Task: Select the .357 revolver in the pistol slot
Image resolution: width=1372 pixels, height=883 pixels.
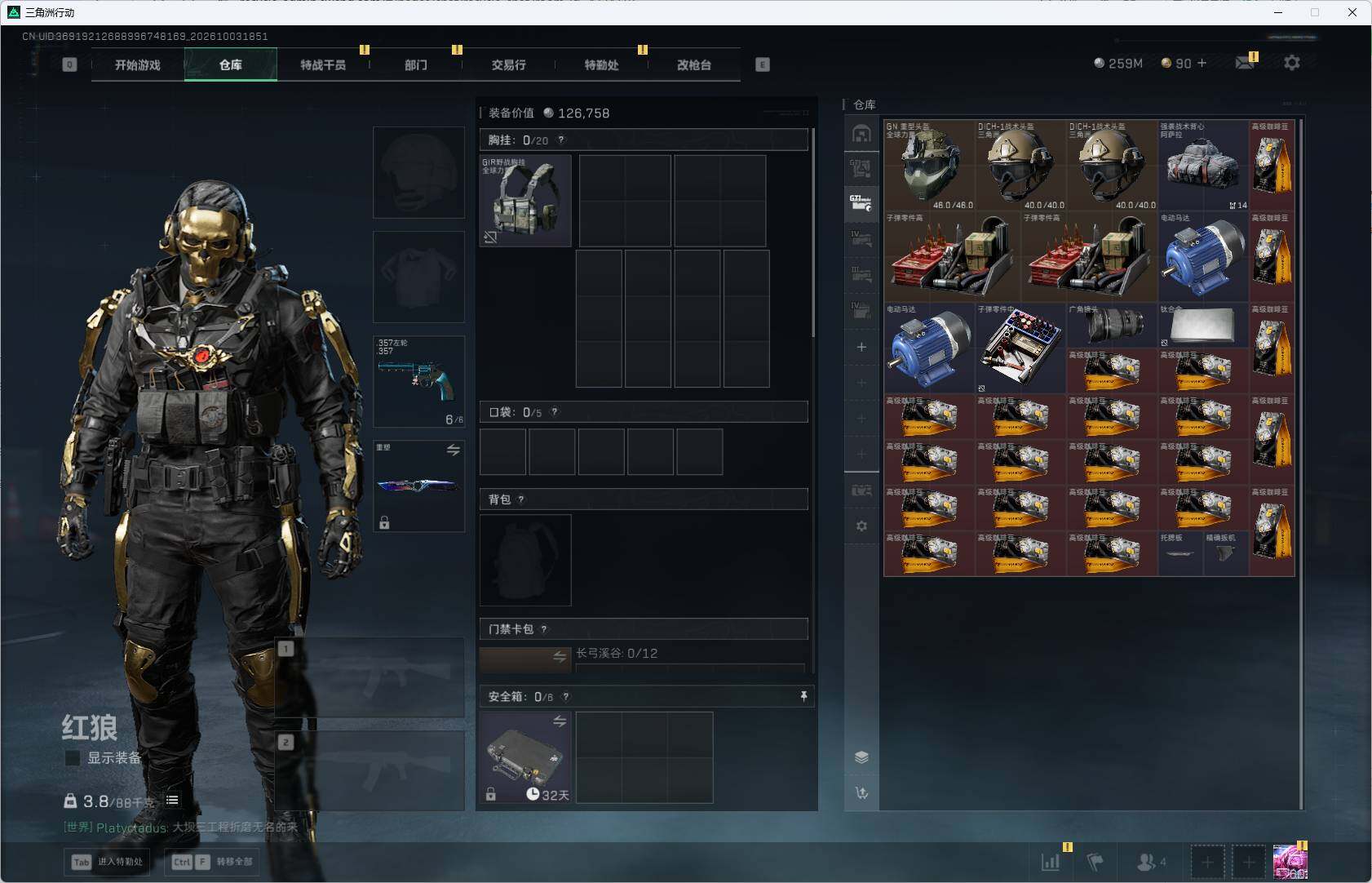Action: 419,382
